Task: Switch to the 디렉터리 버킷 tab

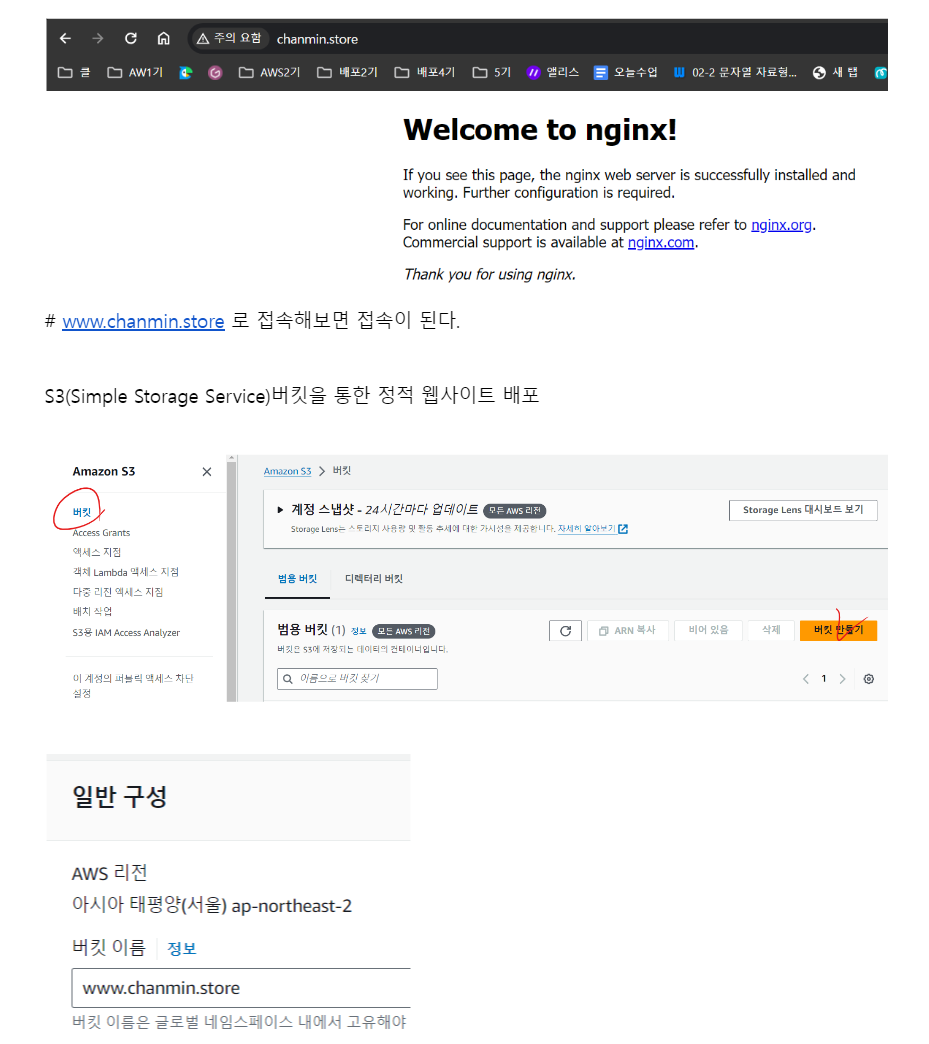Action: click(374, 579)
